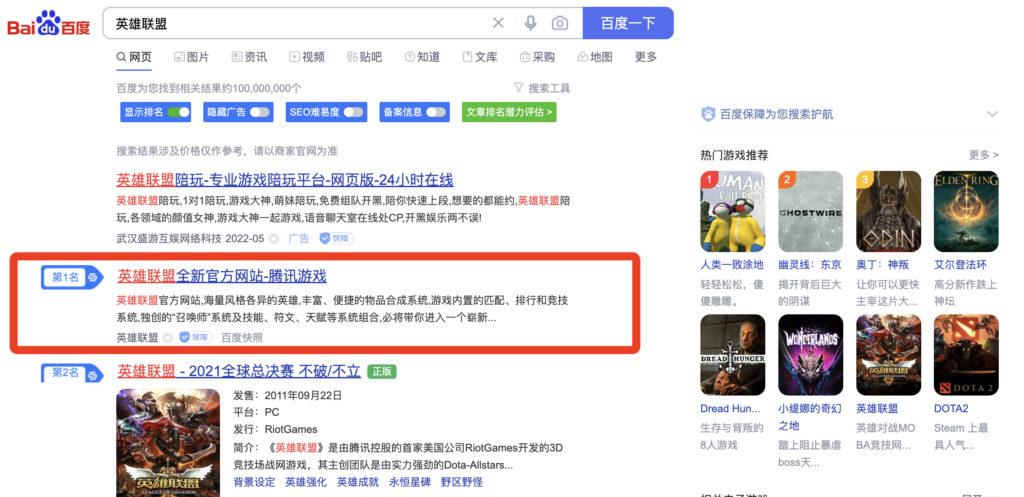Switch to the 知道 tab
Image resolution: width=1024 pixels, height=497 pixels.
[x=422, y=57]
